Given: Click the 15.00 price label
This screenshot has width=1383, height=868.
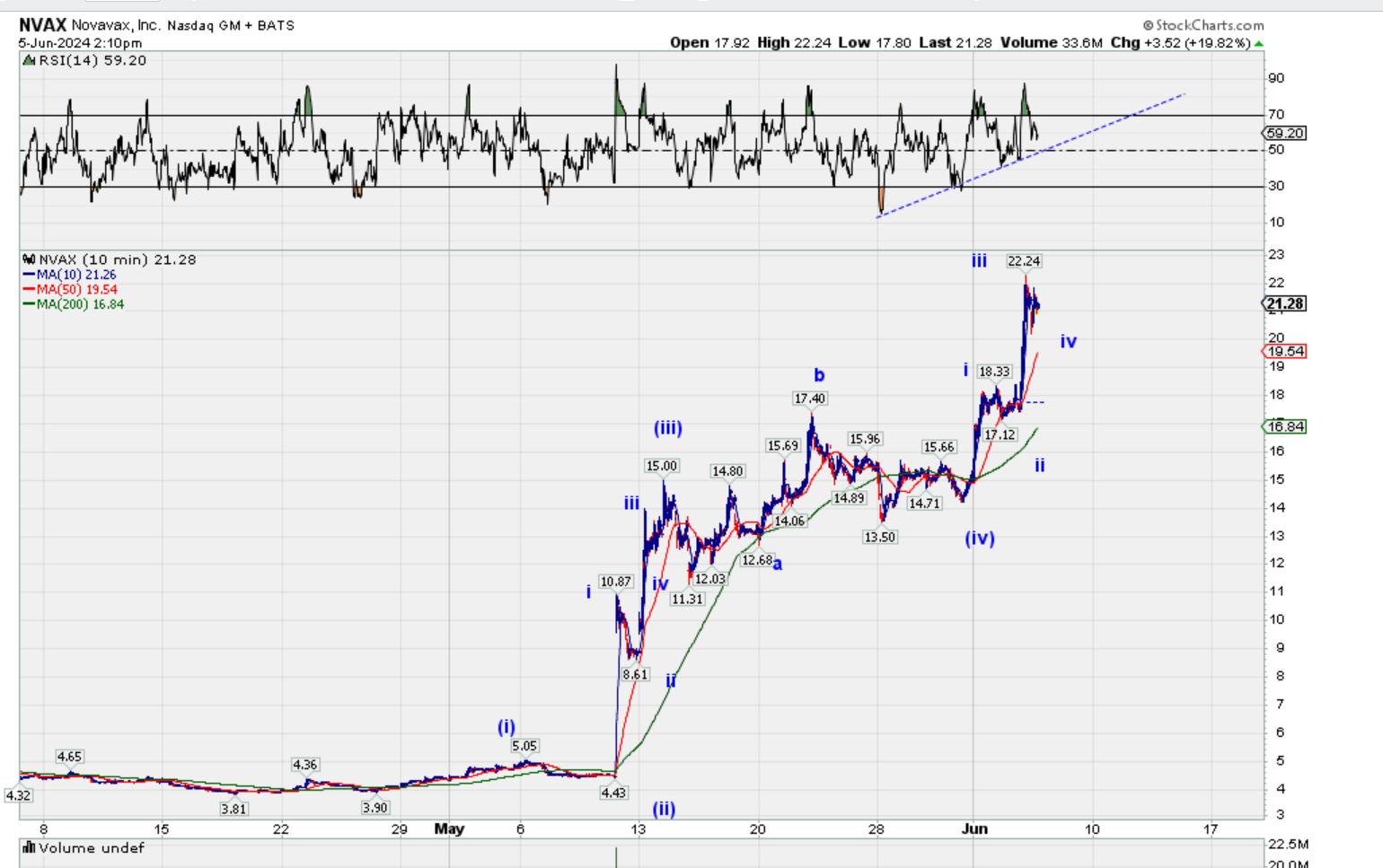Looking at the screenshot, I should click(x=662, y=466).
